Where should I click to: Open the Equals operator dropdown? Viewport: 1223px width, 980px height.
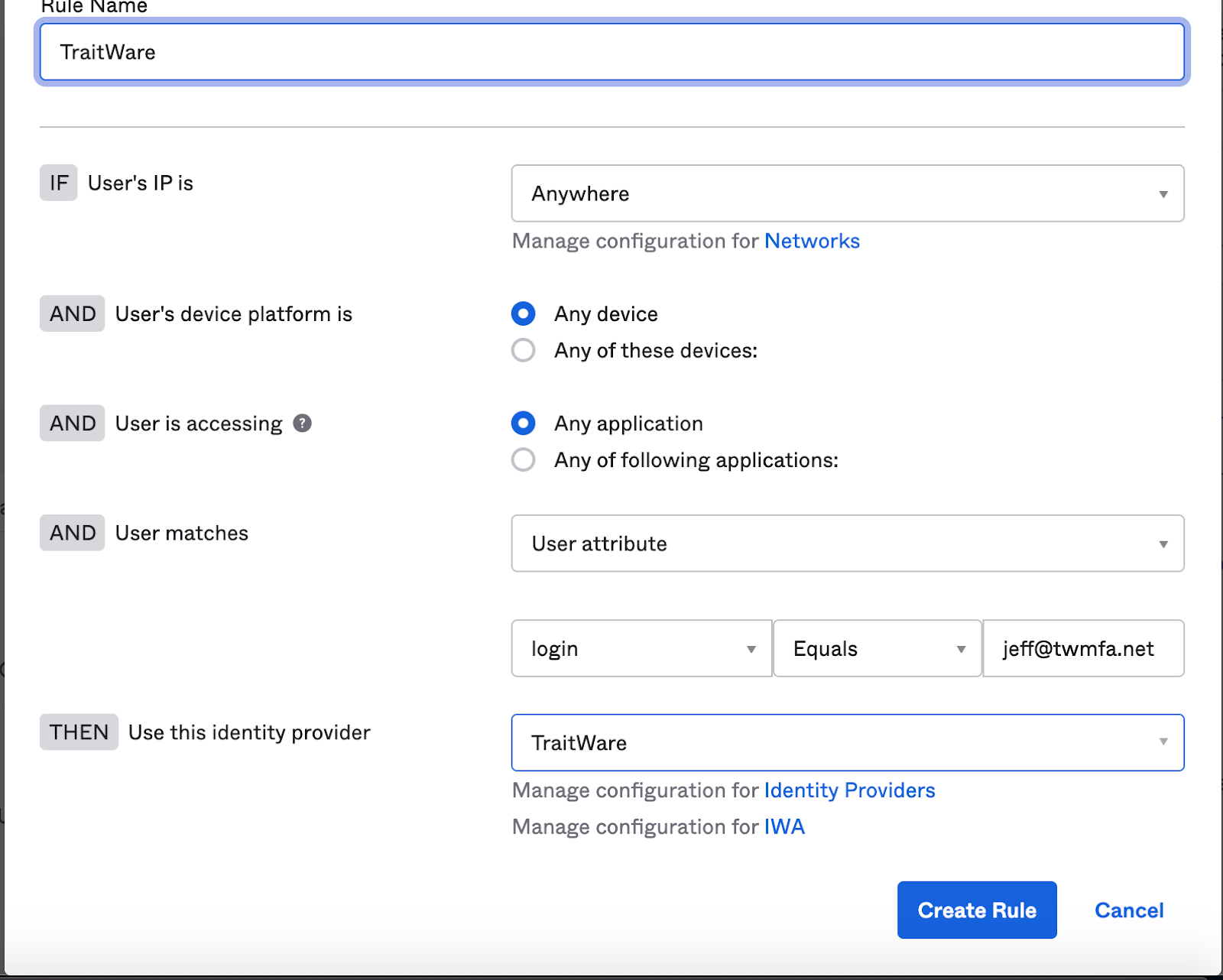coord(877,648)
